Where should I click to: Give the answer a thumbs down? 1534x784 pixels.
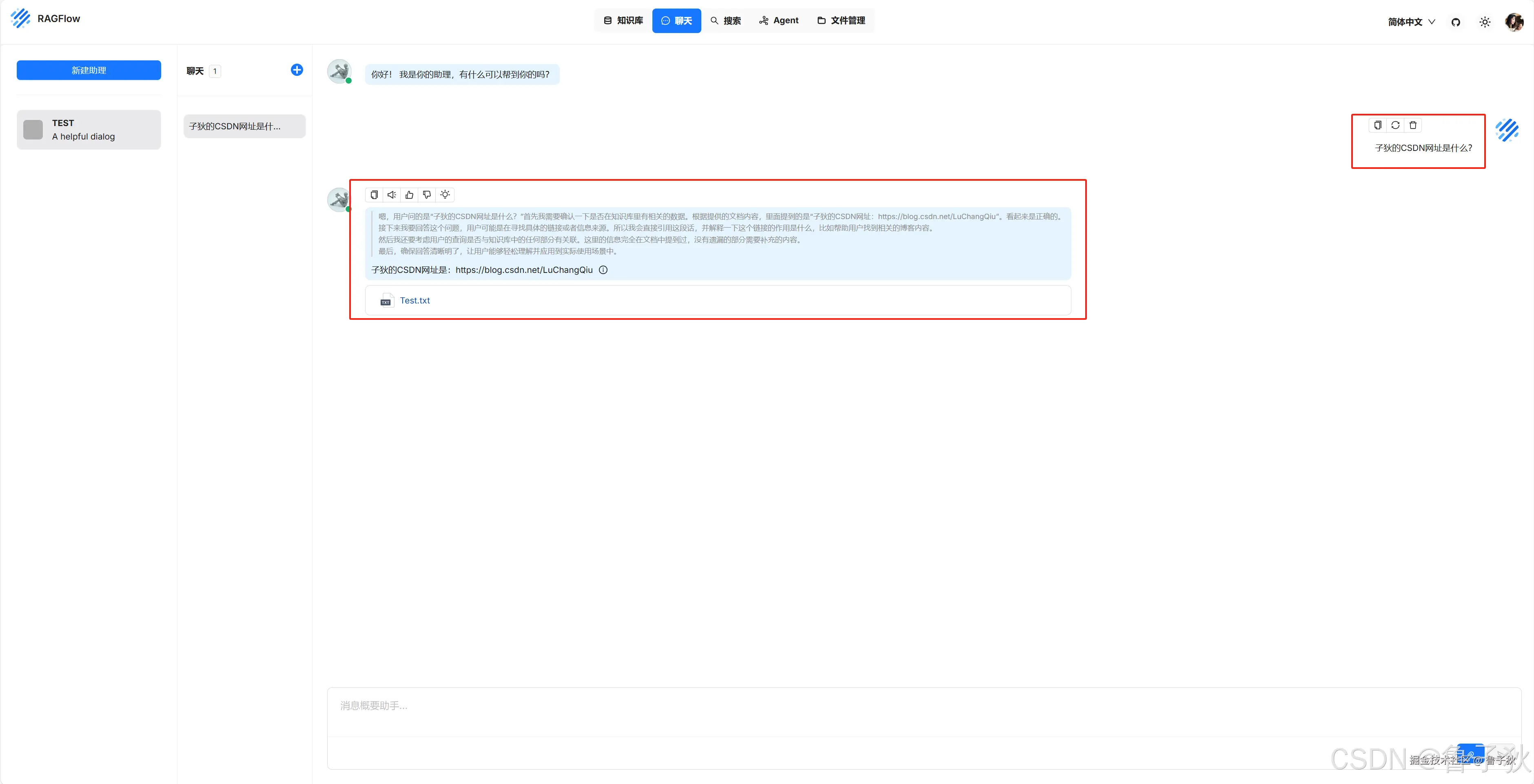point(427,195)
